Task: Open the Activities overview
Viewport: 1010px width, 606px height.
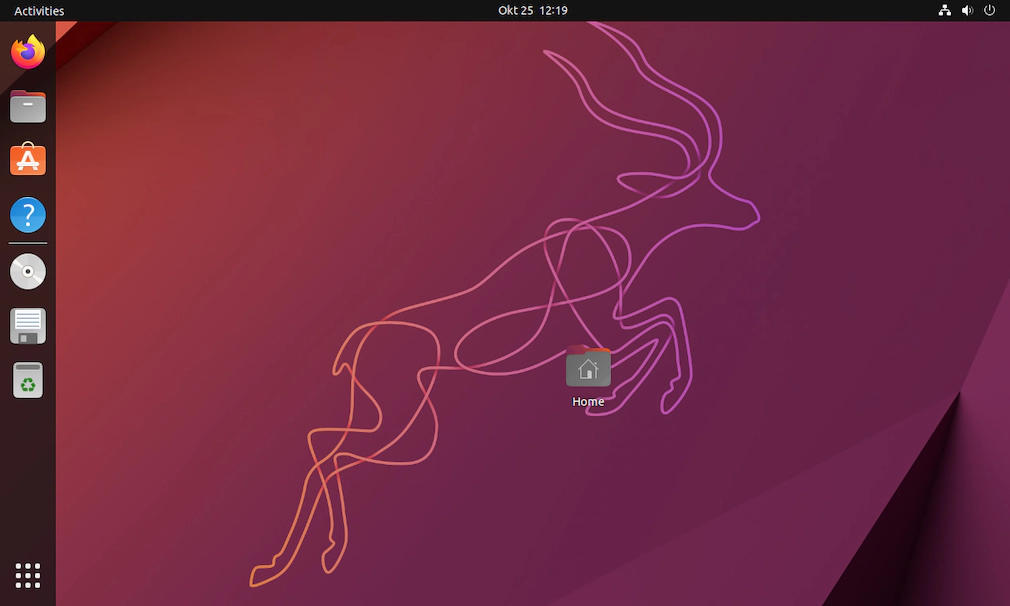Action: coord(39,11)
